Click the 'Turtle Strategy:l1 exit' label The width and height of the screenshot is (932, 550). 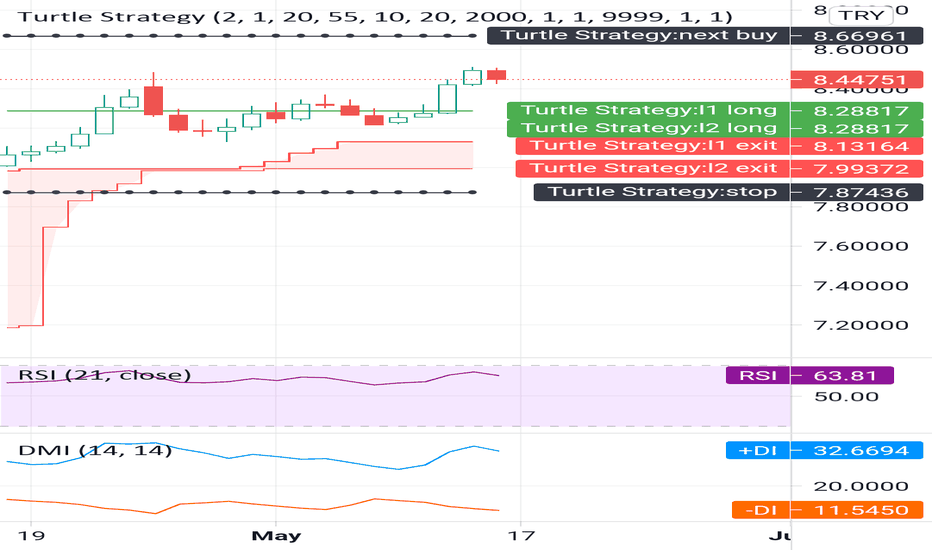(x=653, y=146)
